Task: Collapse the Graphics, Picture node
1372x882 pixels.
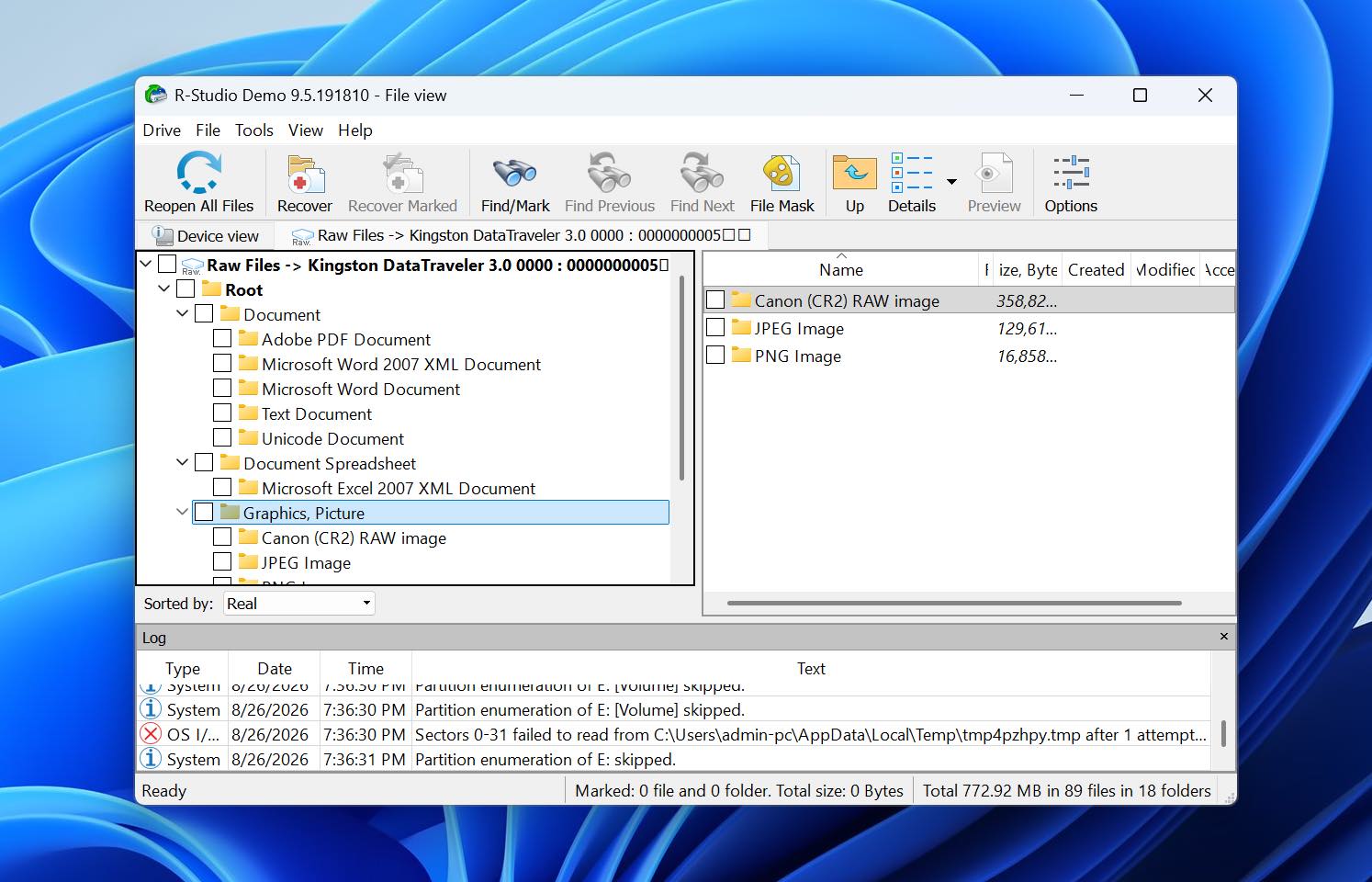Action: tap(183, 513)
